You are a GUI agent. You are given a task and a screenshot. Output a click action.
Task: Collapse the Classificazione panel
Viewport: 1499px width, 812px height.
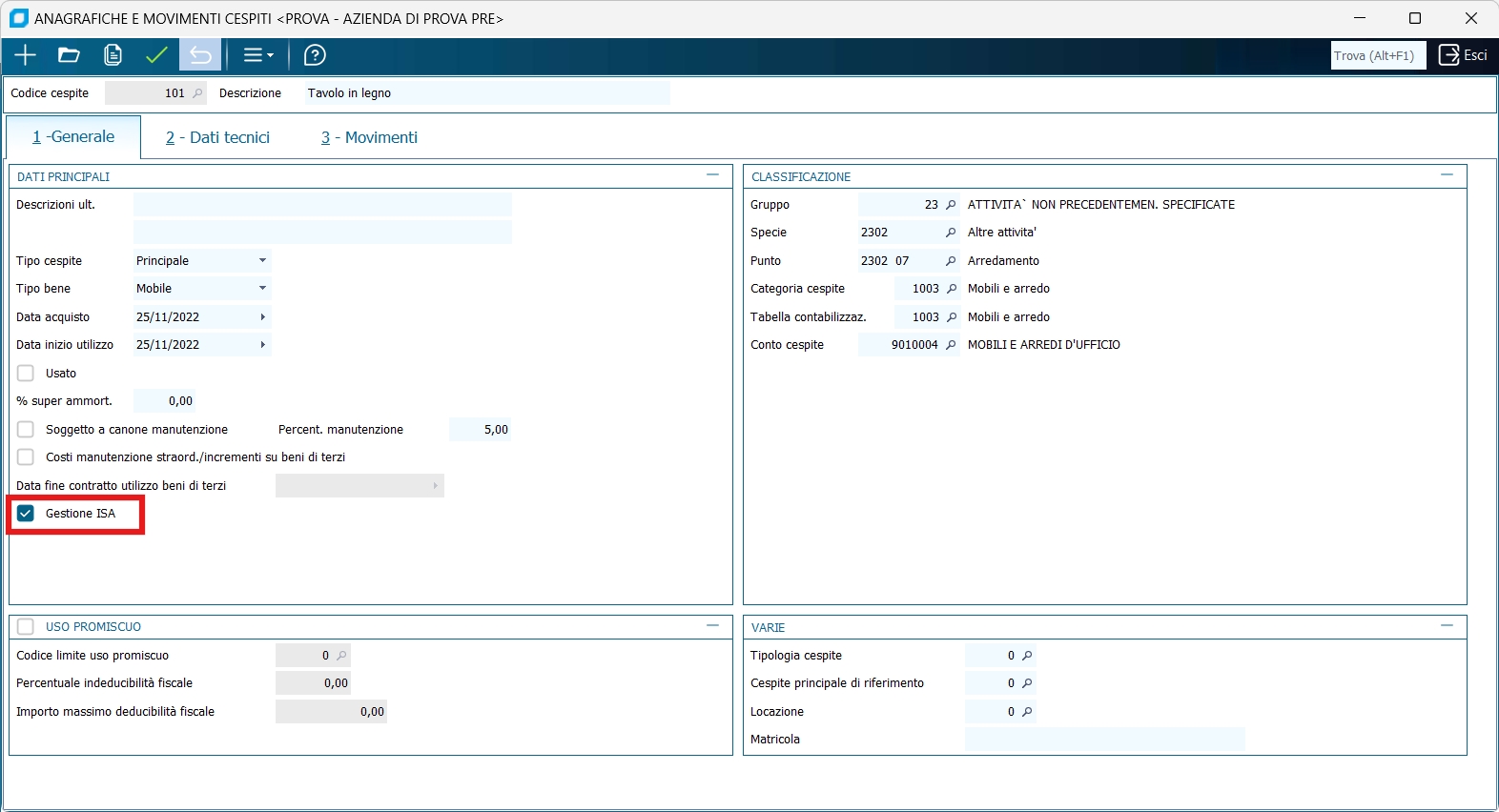pos(1447,175)
